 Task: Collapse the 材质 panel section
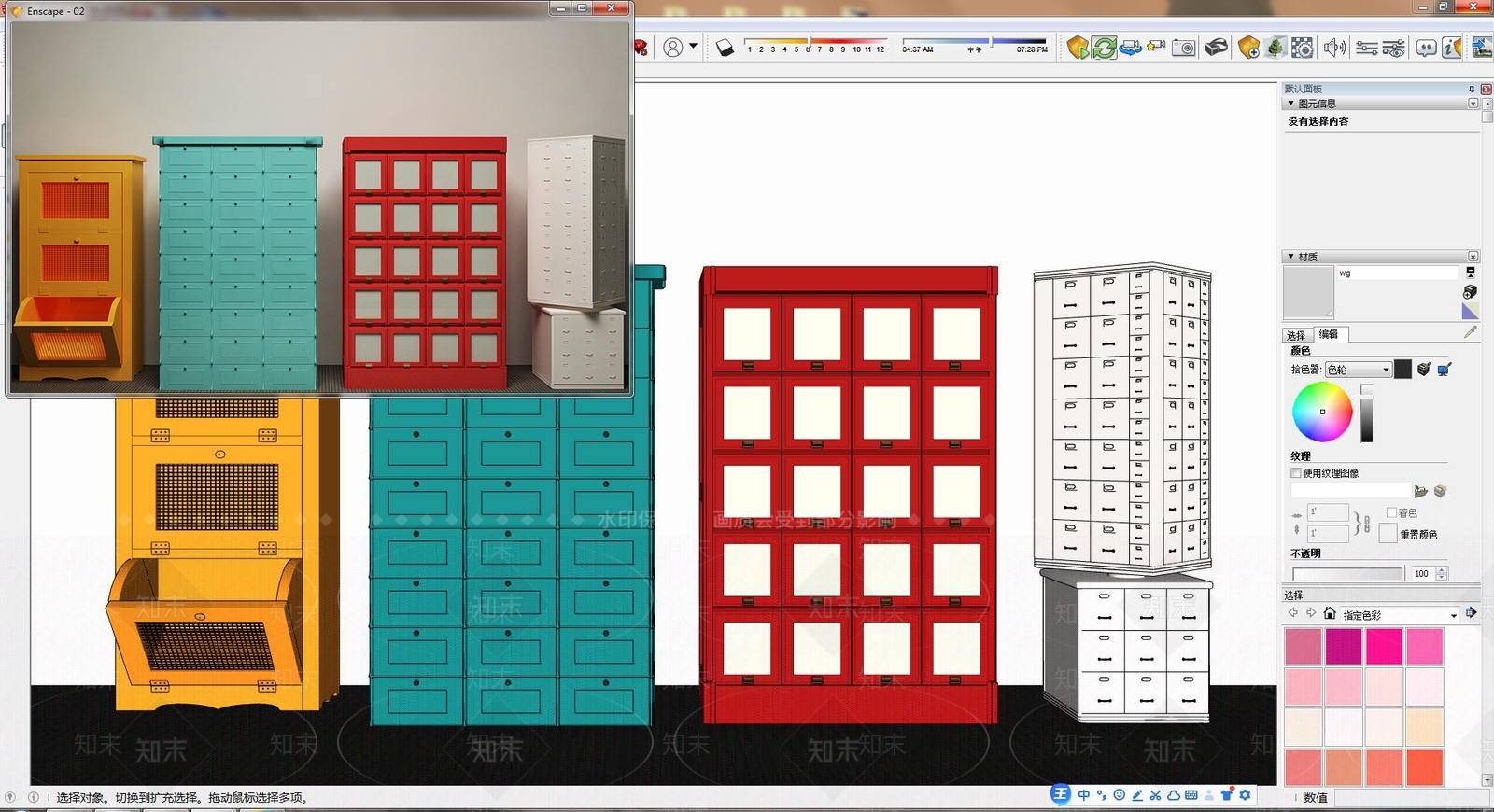(1291, 257)
